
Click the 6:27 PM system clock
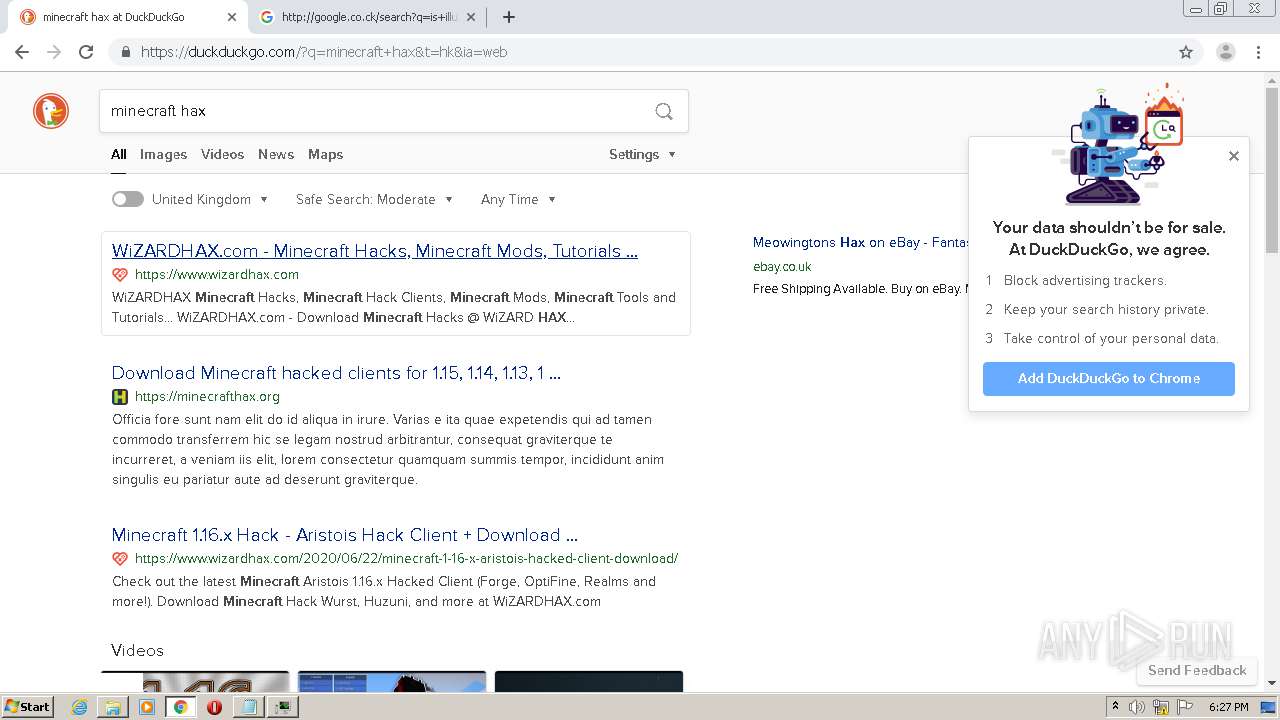click(x=1228, y=707)
